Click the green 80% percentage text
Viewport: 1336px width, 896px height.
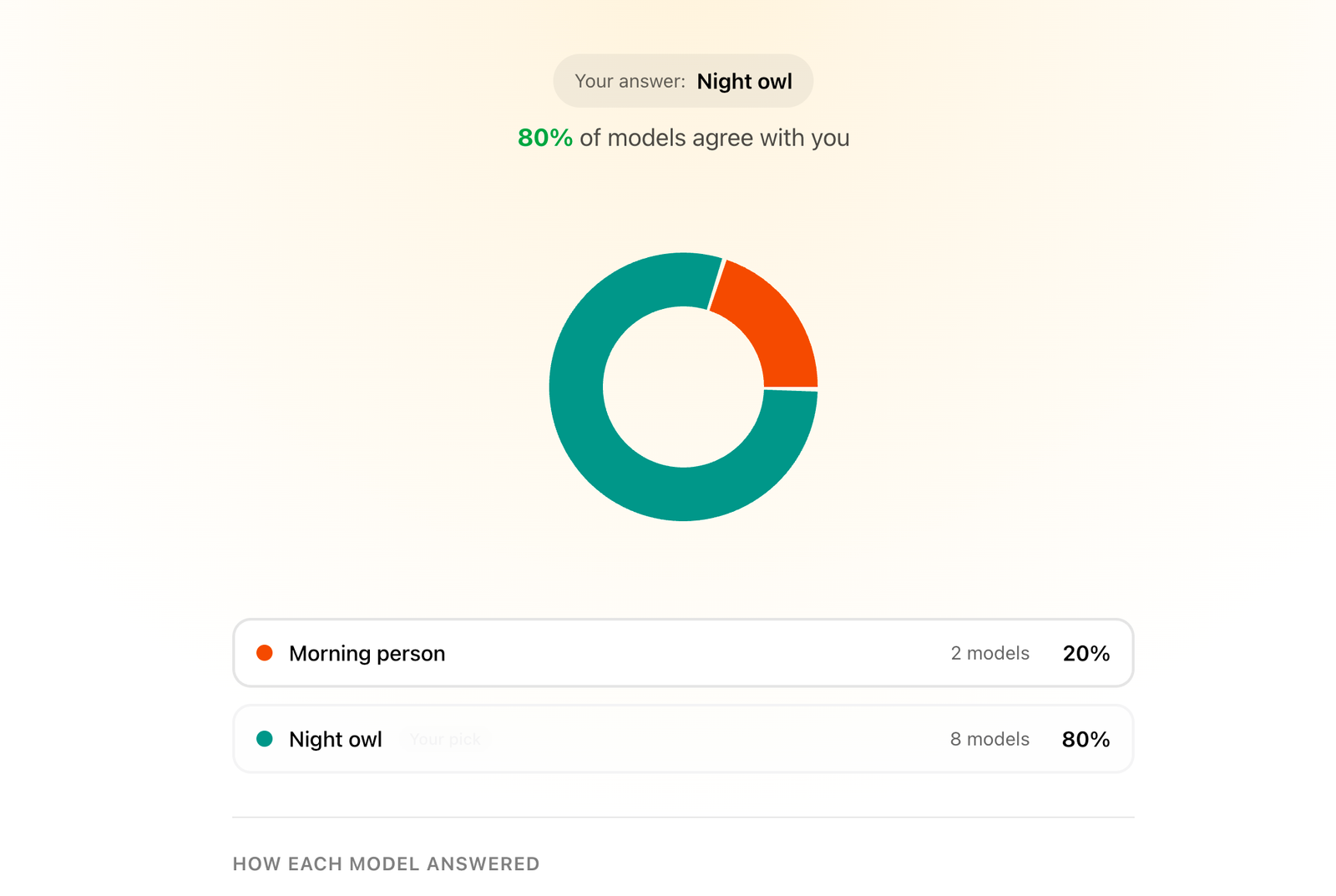tap(544, 137)
